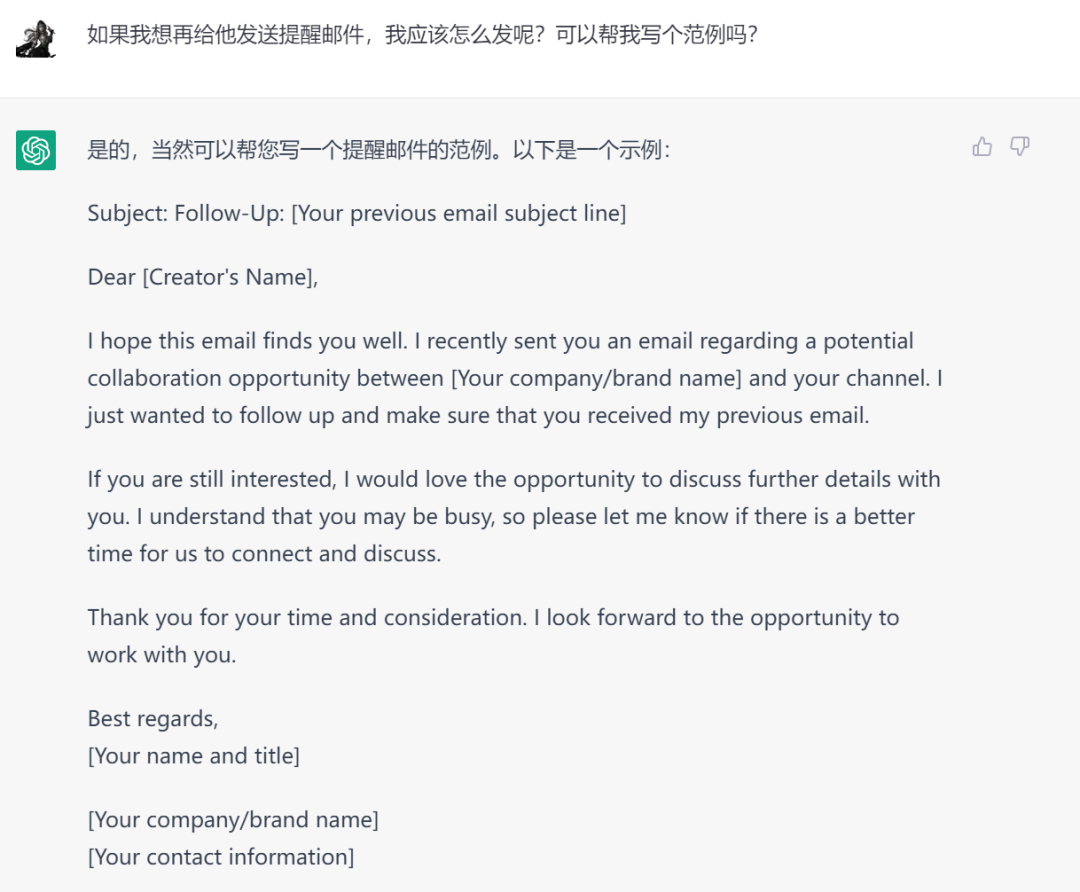The width and height of the screenshot is (1080, 892).
Task: Click the '[Your previous email subject line]' placeholder
Action: 459,214
